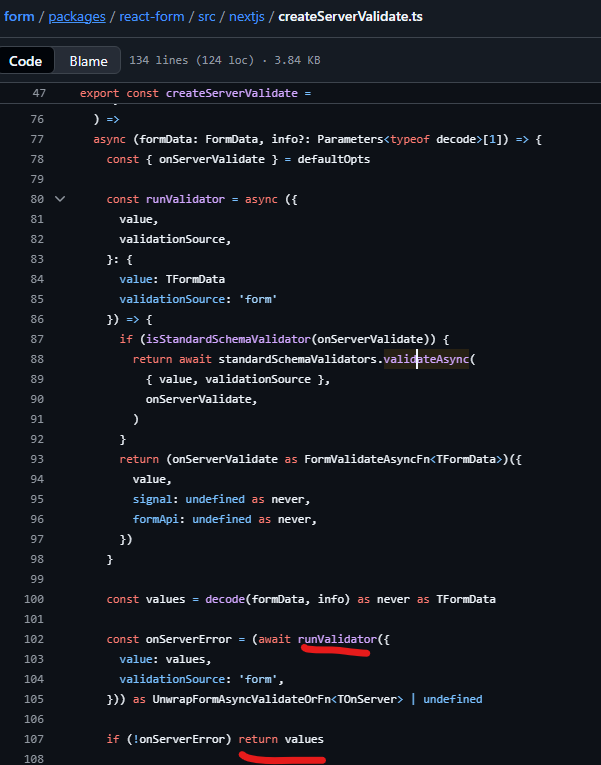The height and width of the screenshot is (765, 601).
Task: Select line number 88
Action: [x=37, y=359]
